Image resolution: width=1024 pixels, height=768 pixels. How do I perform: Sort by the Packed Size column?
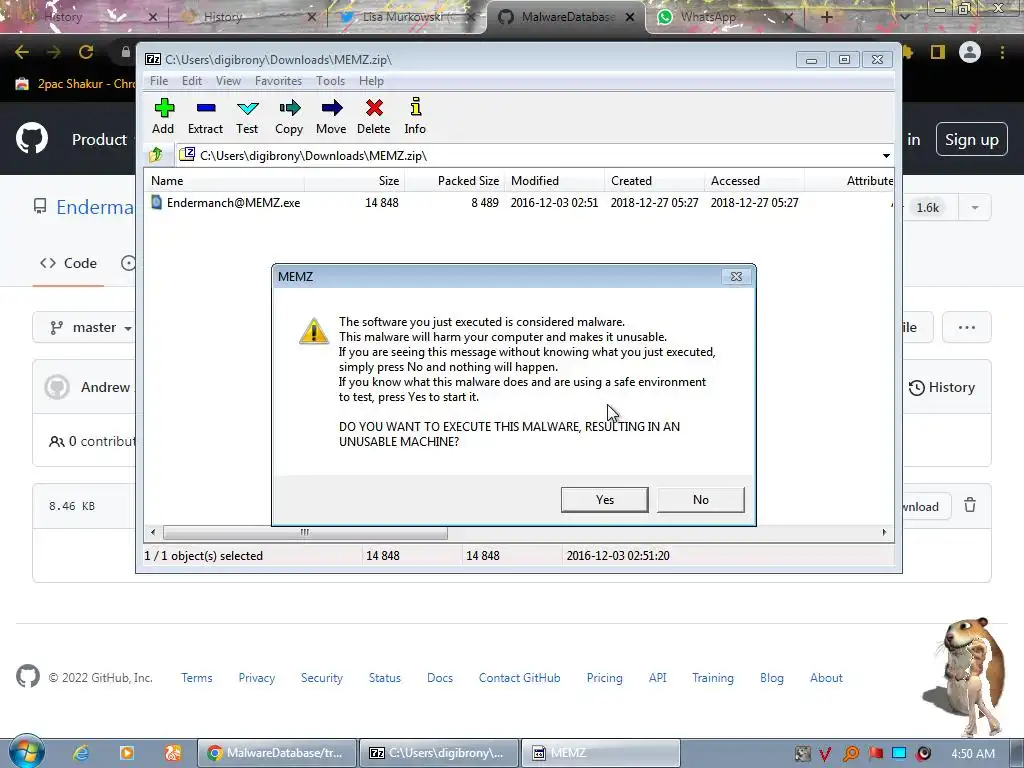[x=455, y=181]
